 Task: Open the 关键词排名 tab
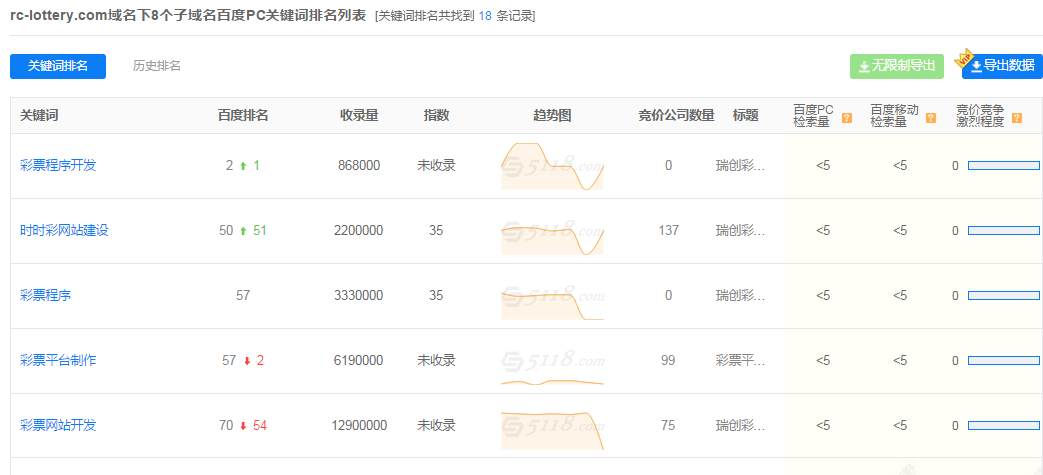(58, 66)
